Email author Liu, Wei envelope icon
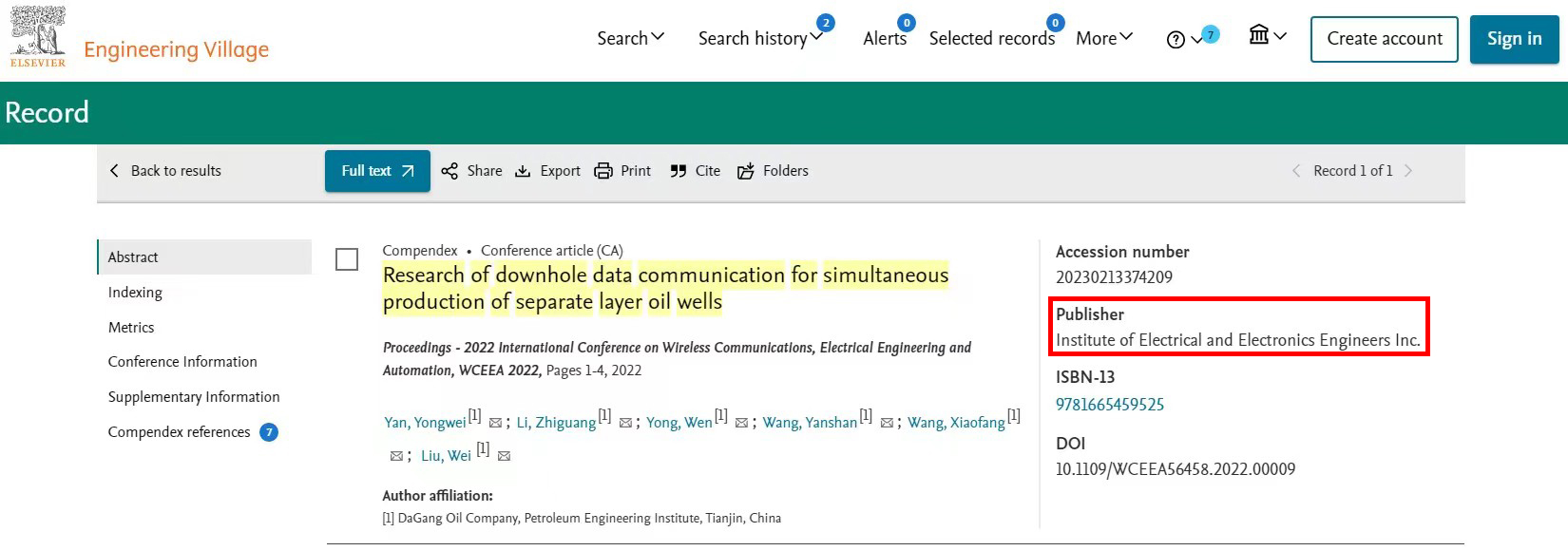Screen dimensions: 1568x551 coord(504,456)
